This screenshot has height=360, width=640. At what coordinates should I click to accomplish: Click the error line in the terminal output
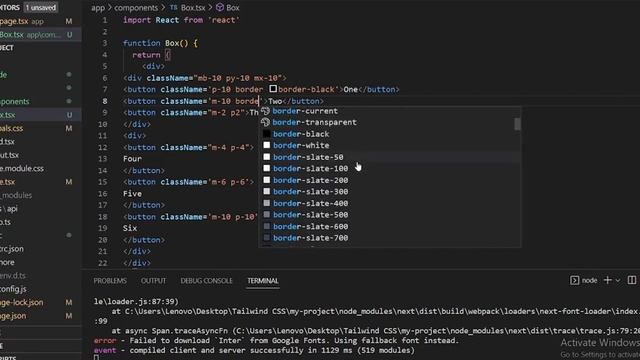[276, 340]
